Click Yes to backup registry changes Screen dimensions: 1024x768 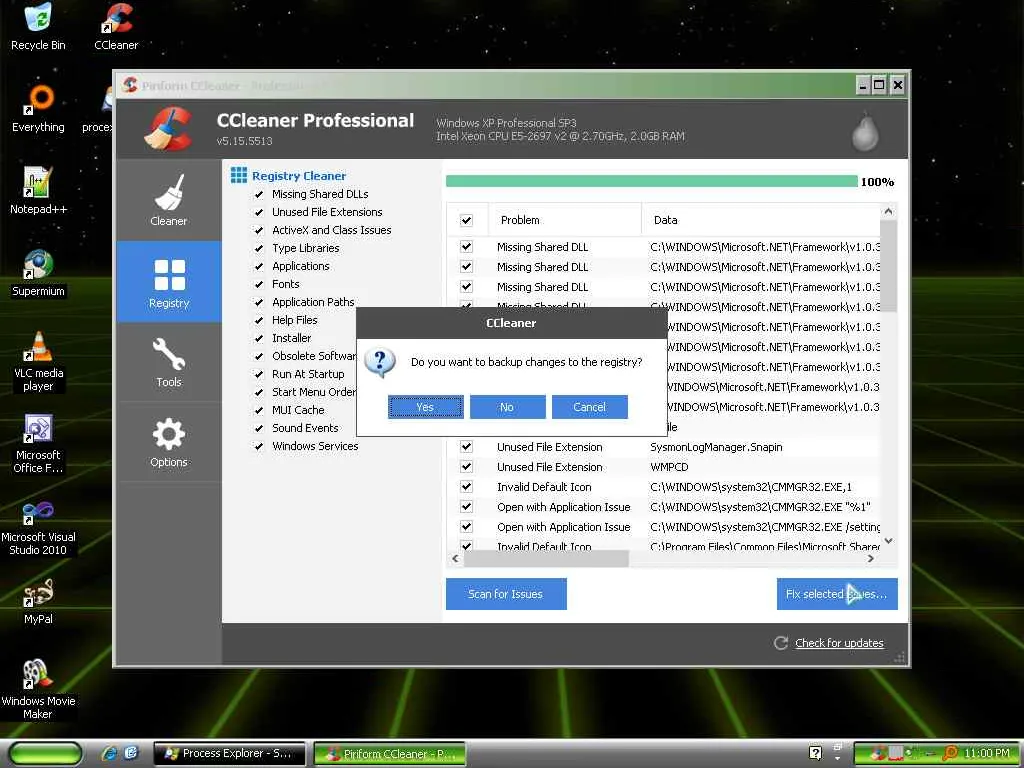tap(426, 407)
